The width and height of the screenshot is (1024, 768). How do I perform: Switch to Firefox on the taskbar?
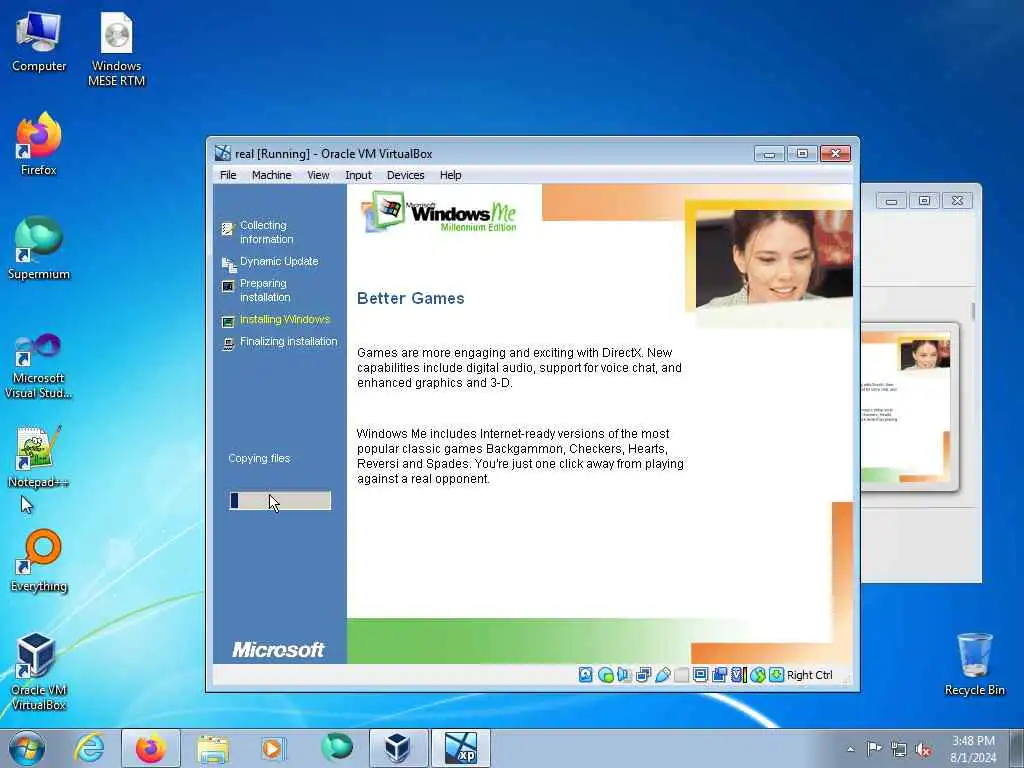[151, 748]
